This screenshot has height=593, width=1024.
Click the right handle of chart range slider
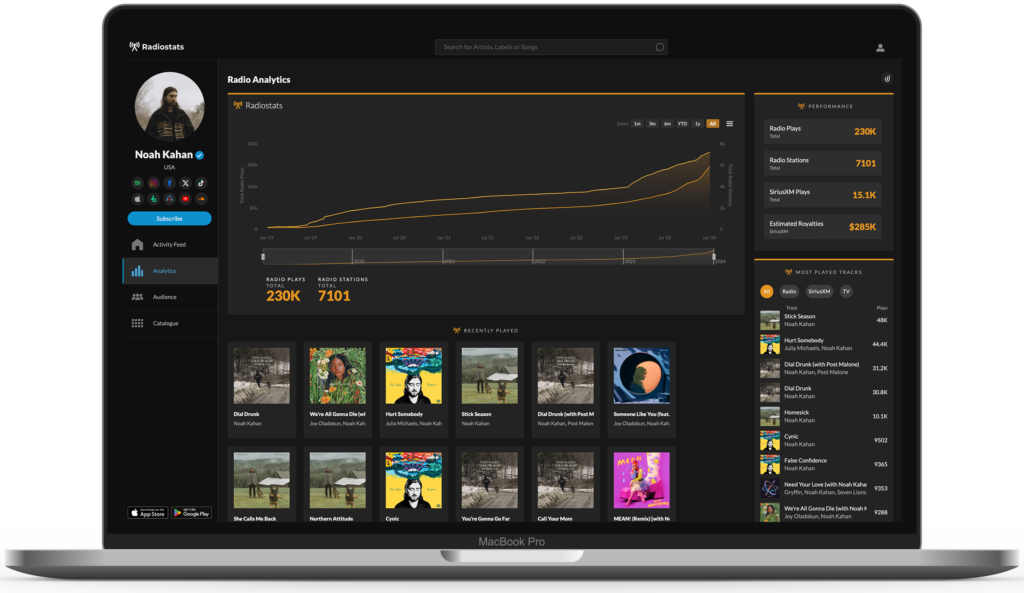[713, 257]
